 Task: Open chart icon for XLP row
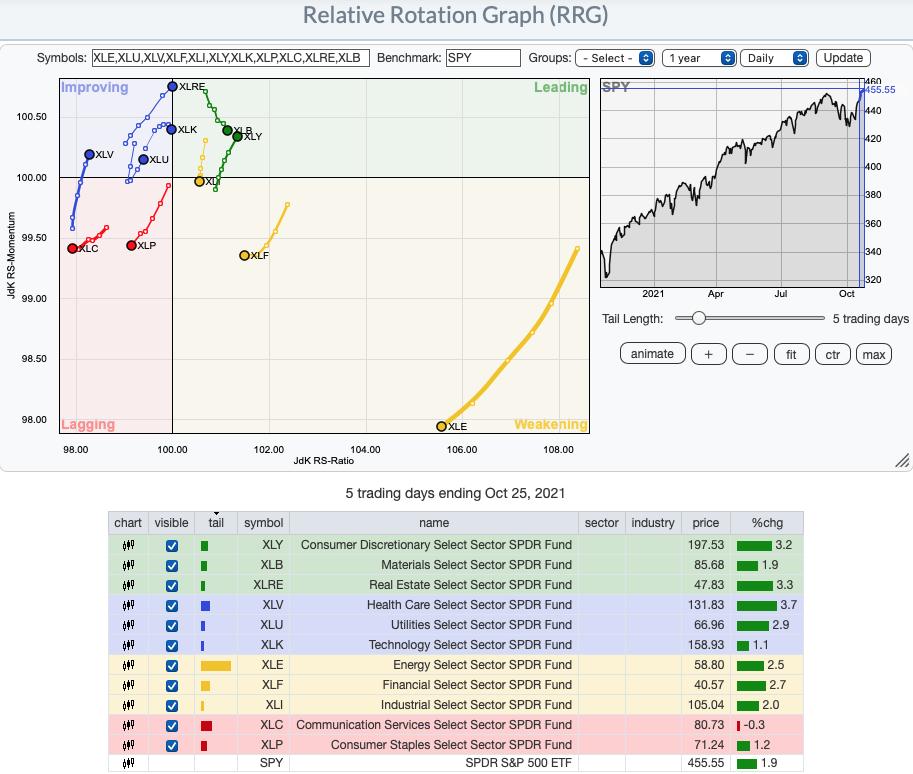point(128,745)
